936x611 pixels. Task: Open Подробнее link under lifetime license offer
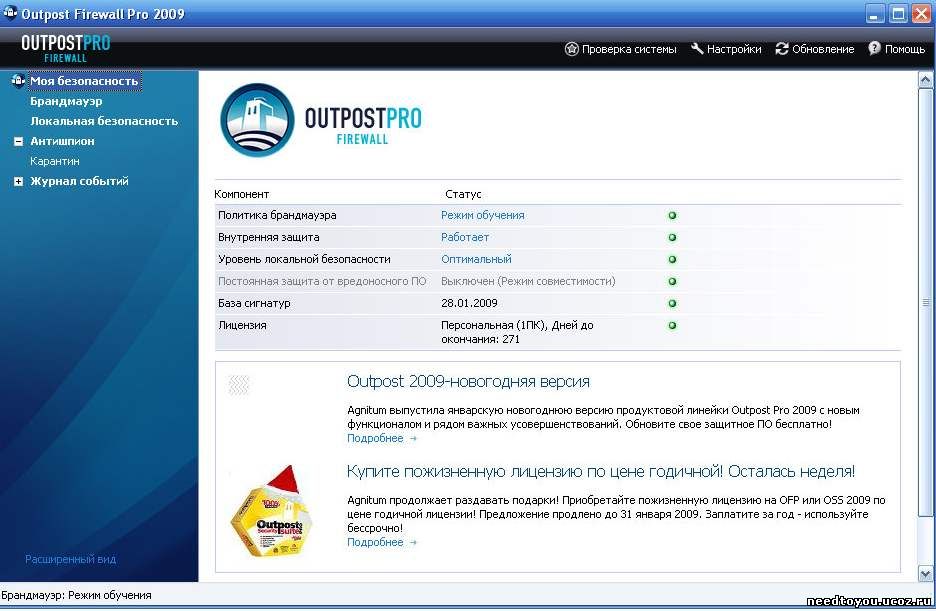pyautogui.click(x=382, y=542)
